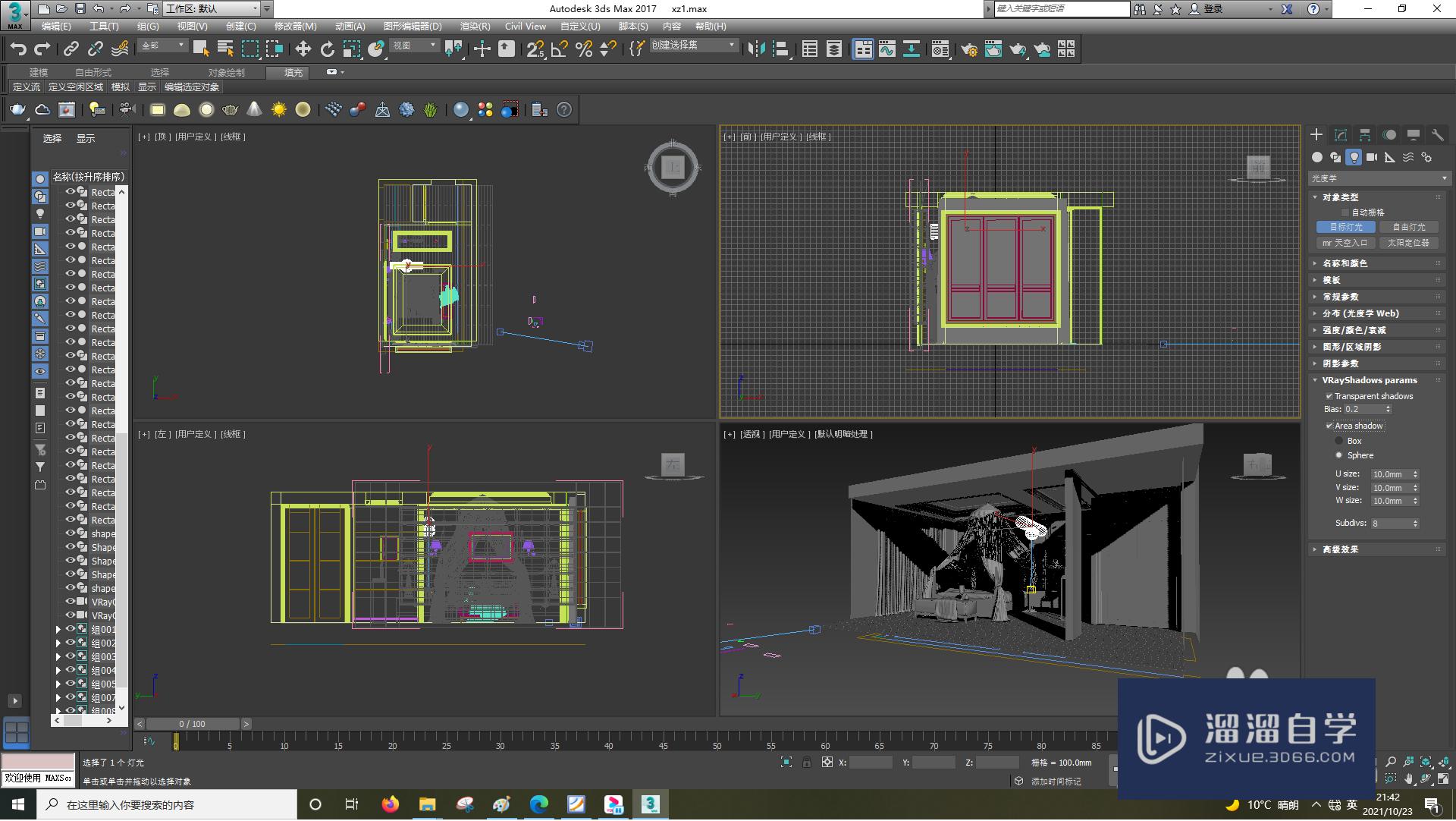Open the Civil View menu
The width and height of the screenshot is (1456, 821).
point(525,27)
